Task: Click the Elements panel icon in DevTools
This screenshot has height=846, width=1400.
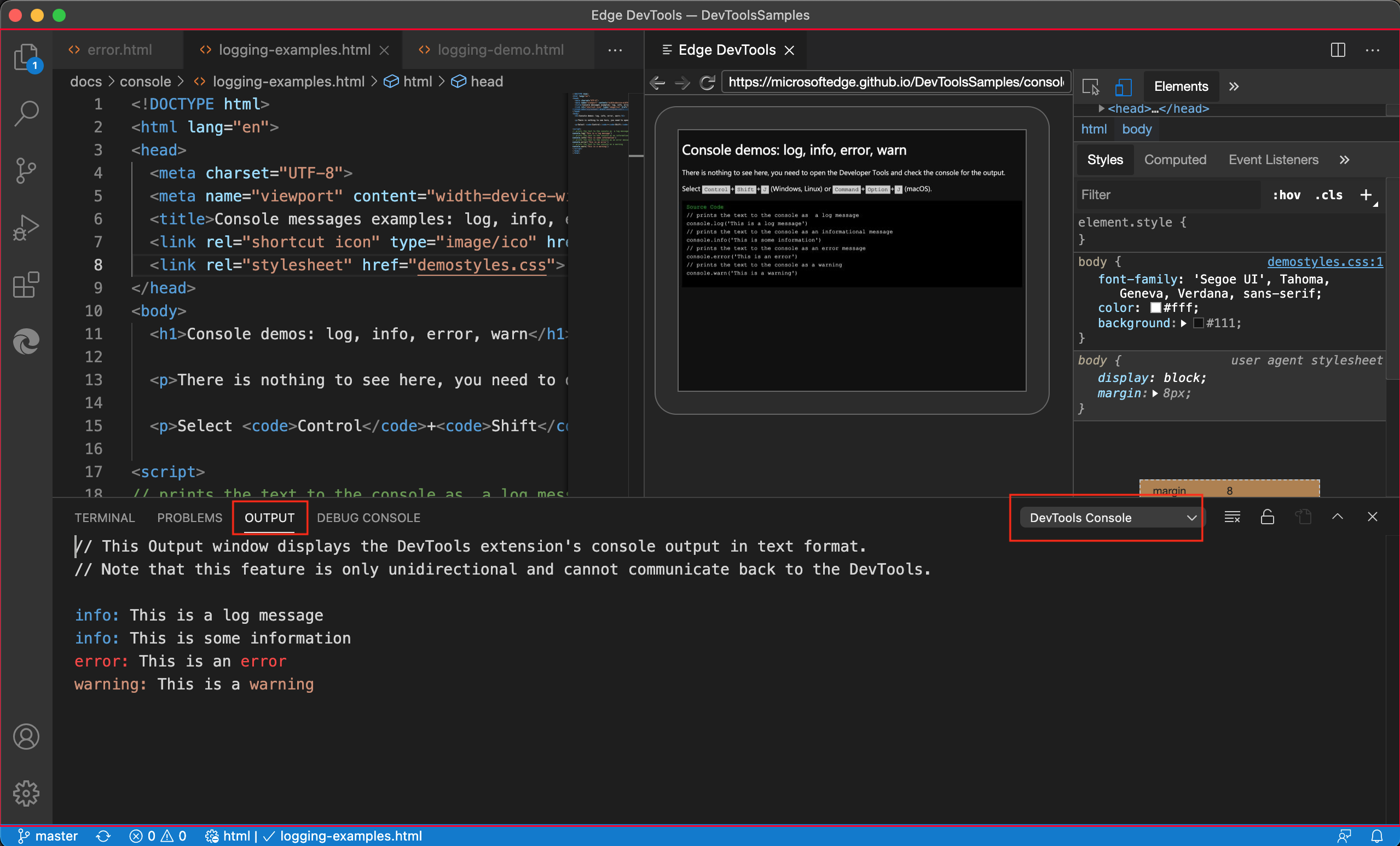Action: point(1180,86)
